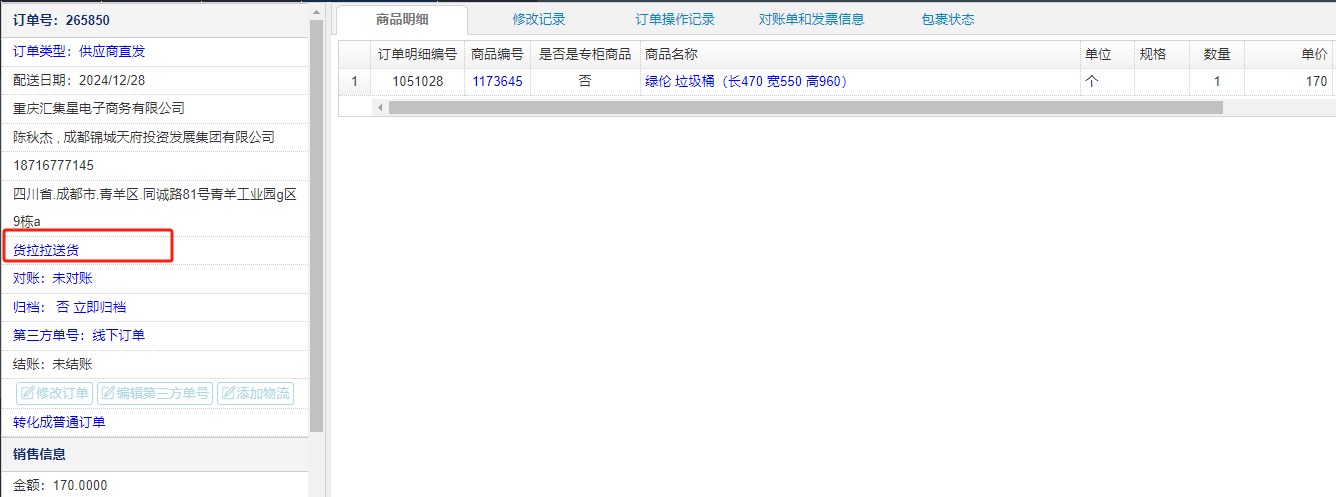Open product number 1173645 link

pyautogui.click(x=497, y=81)
